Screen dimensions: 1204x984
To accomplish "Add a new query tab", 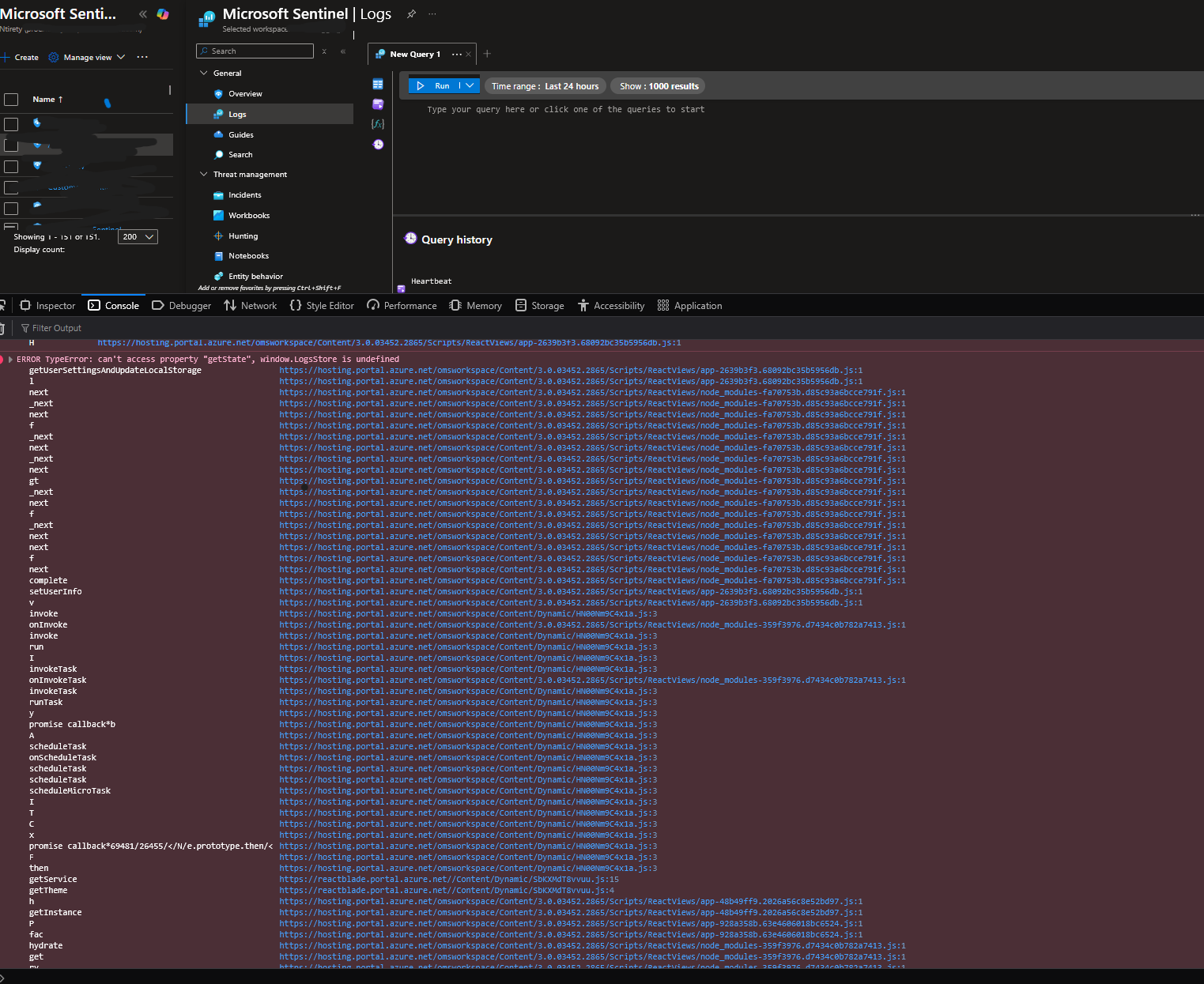I will (x=487, y=54).
